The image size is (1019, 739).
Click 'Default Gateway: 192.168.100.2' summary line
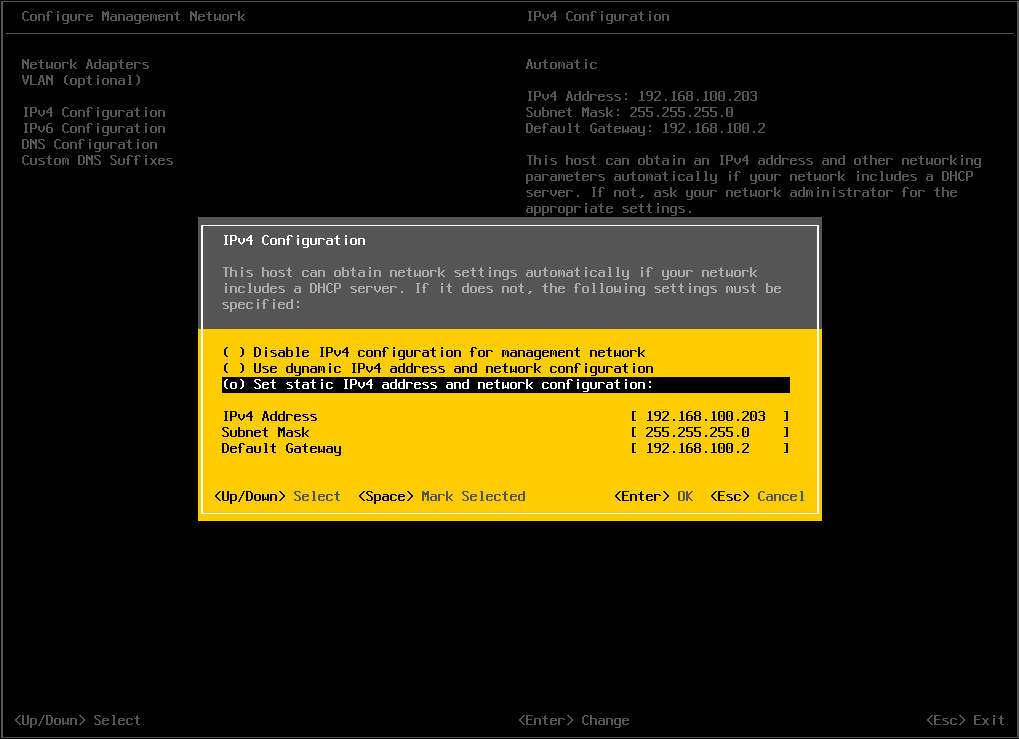click(x=645, y=129)
